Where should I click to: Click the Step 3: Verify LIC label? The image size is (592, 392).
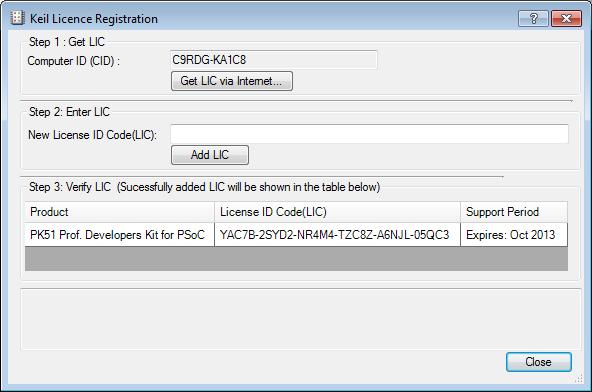pos(70,187)
